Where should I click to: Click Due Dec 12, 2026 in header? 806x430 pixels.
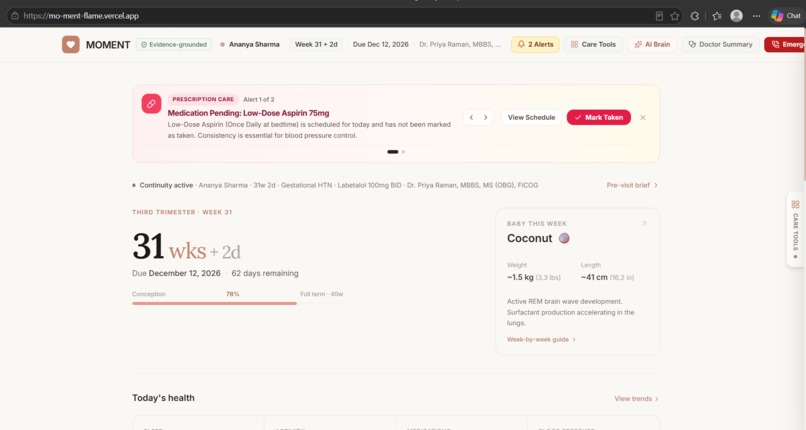[380, 45]
